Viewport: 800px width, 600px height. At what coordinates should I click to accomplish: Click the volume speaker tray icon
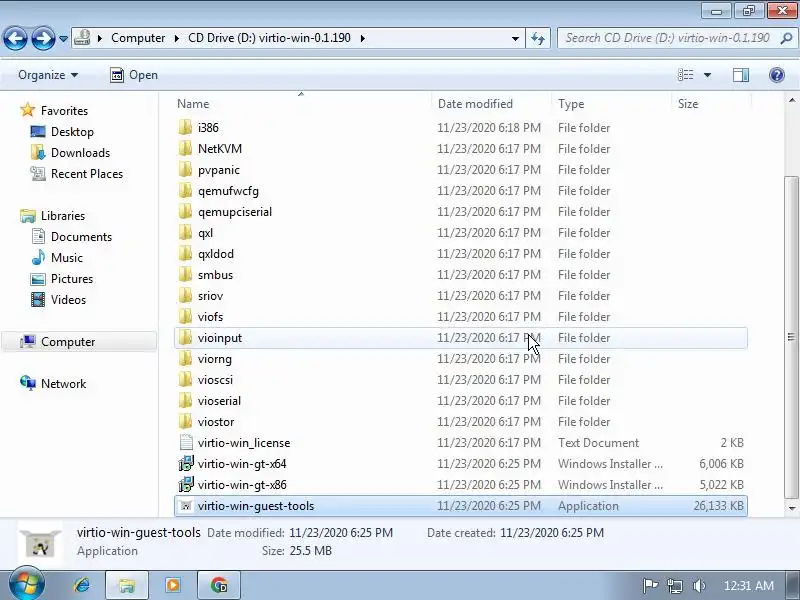tap(699, 586)
